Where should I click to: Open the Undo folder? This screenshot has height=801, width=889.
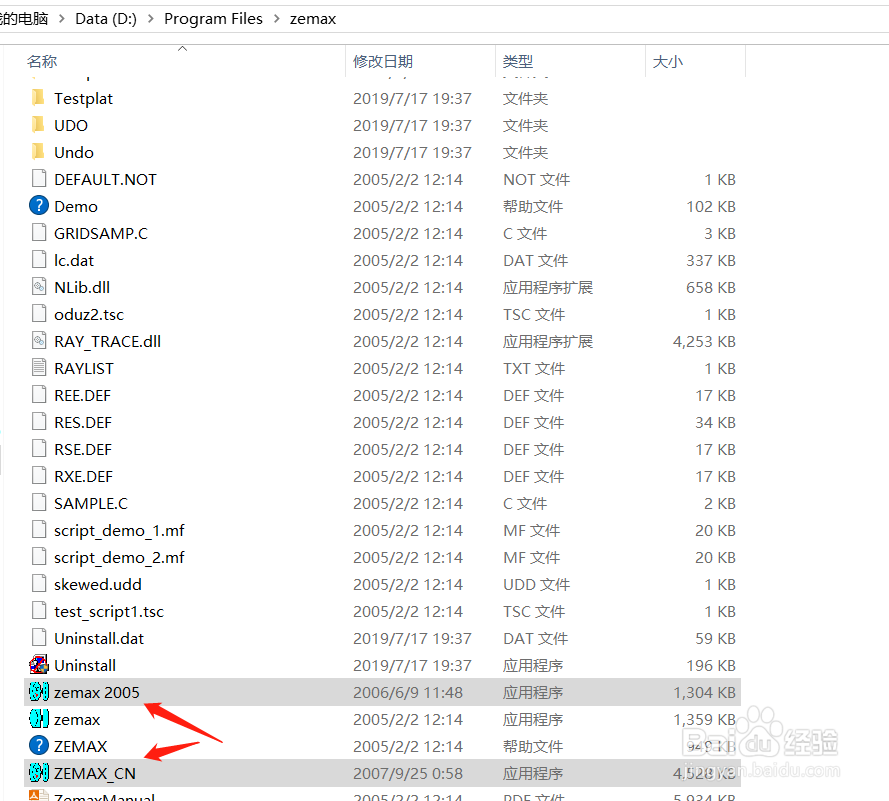tap(74, 152)
